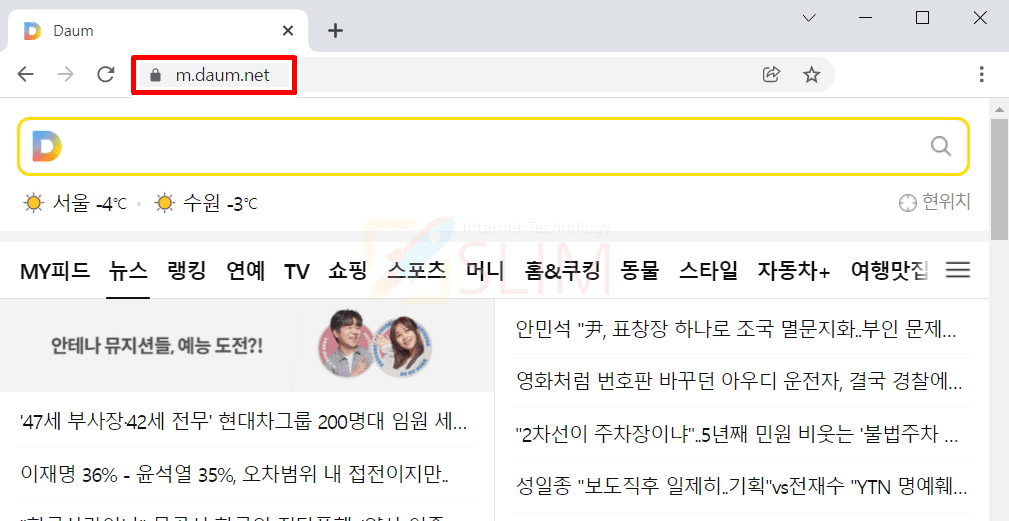Close the Daum tab
The height and width of the screenshot is (521, 1009).
(288, 30)
